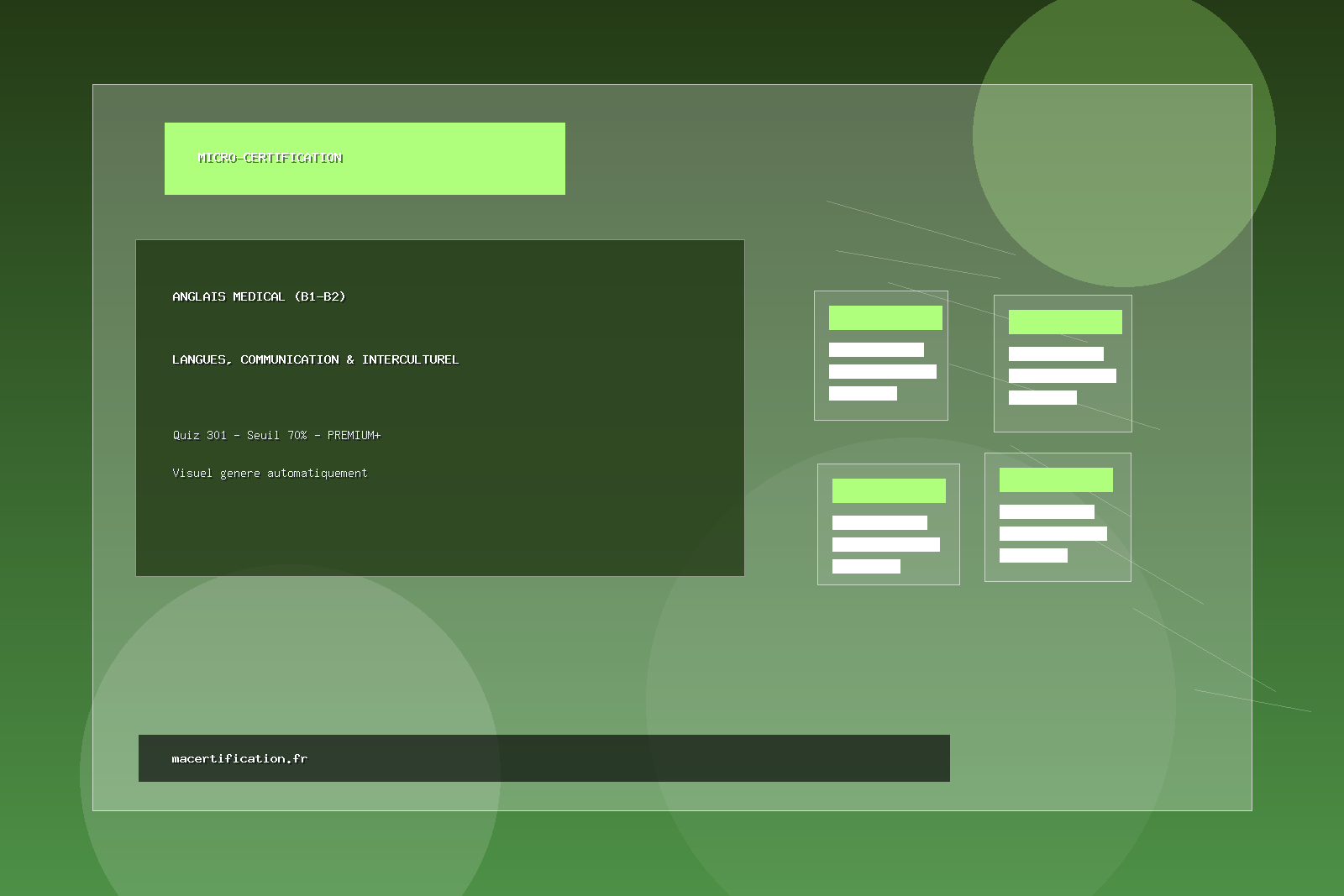Click the green header of lower-left card
This screenshot has height=896, width=1344.
(889, 490)
